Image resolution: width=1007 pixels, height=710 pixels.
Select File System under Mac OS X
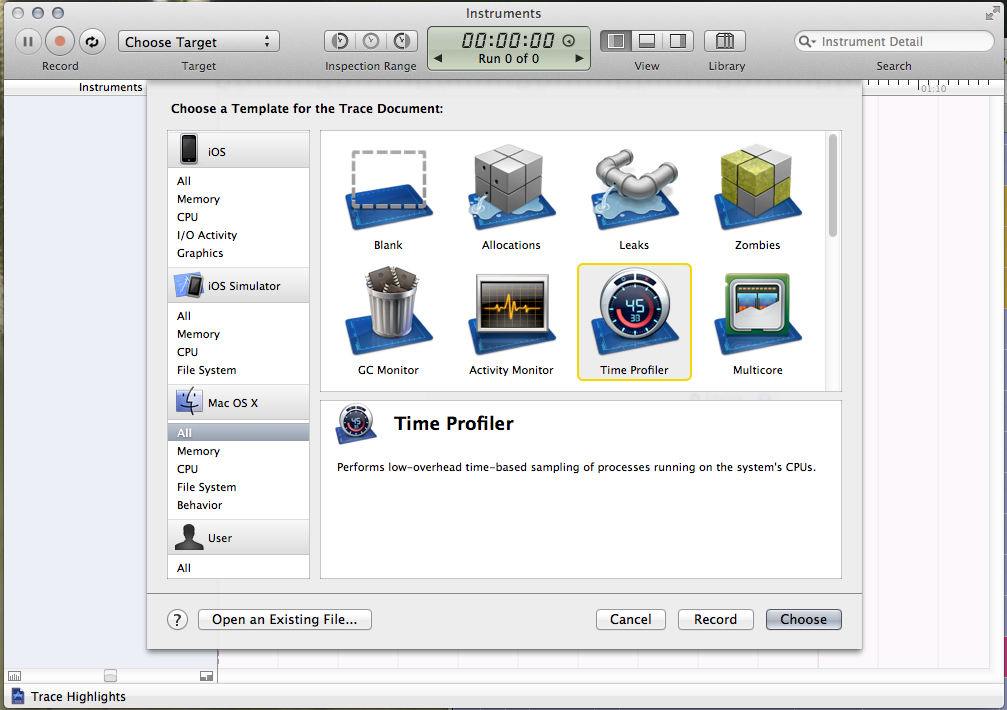click(x=206, y=487)
